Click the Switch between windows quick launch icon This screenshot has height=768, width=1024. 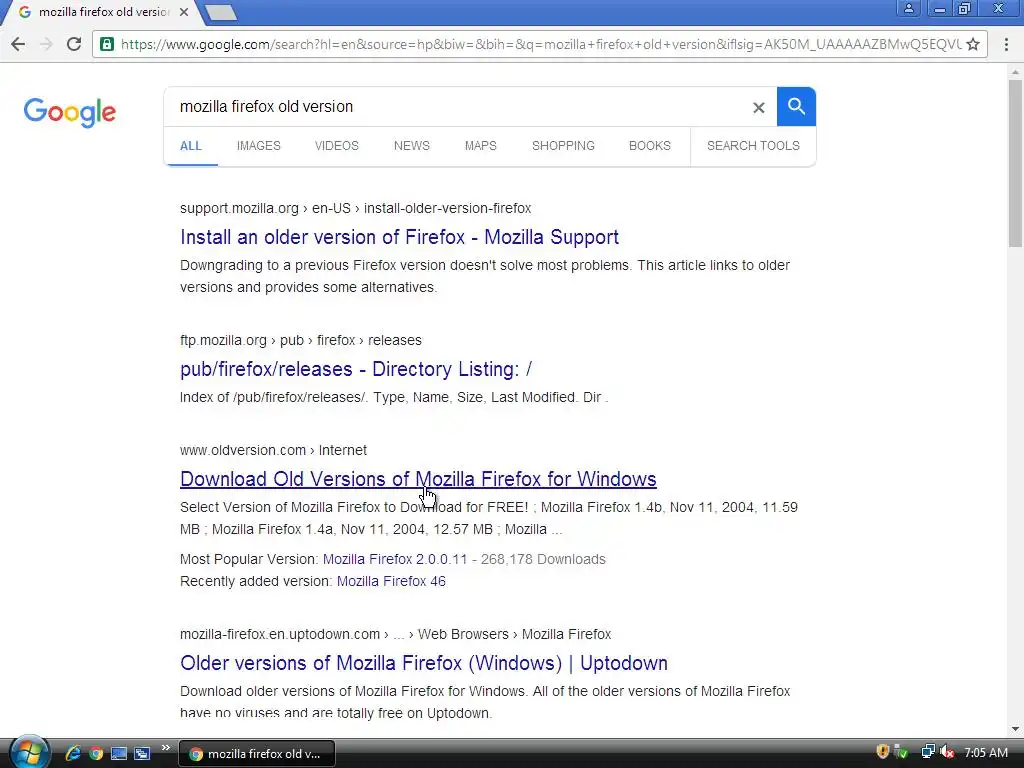[142, 753]
